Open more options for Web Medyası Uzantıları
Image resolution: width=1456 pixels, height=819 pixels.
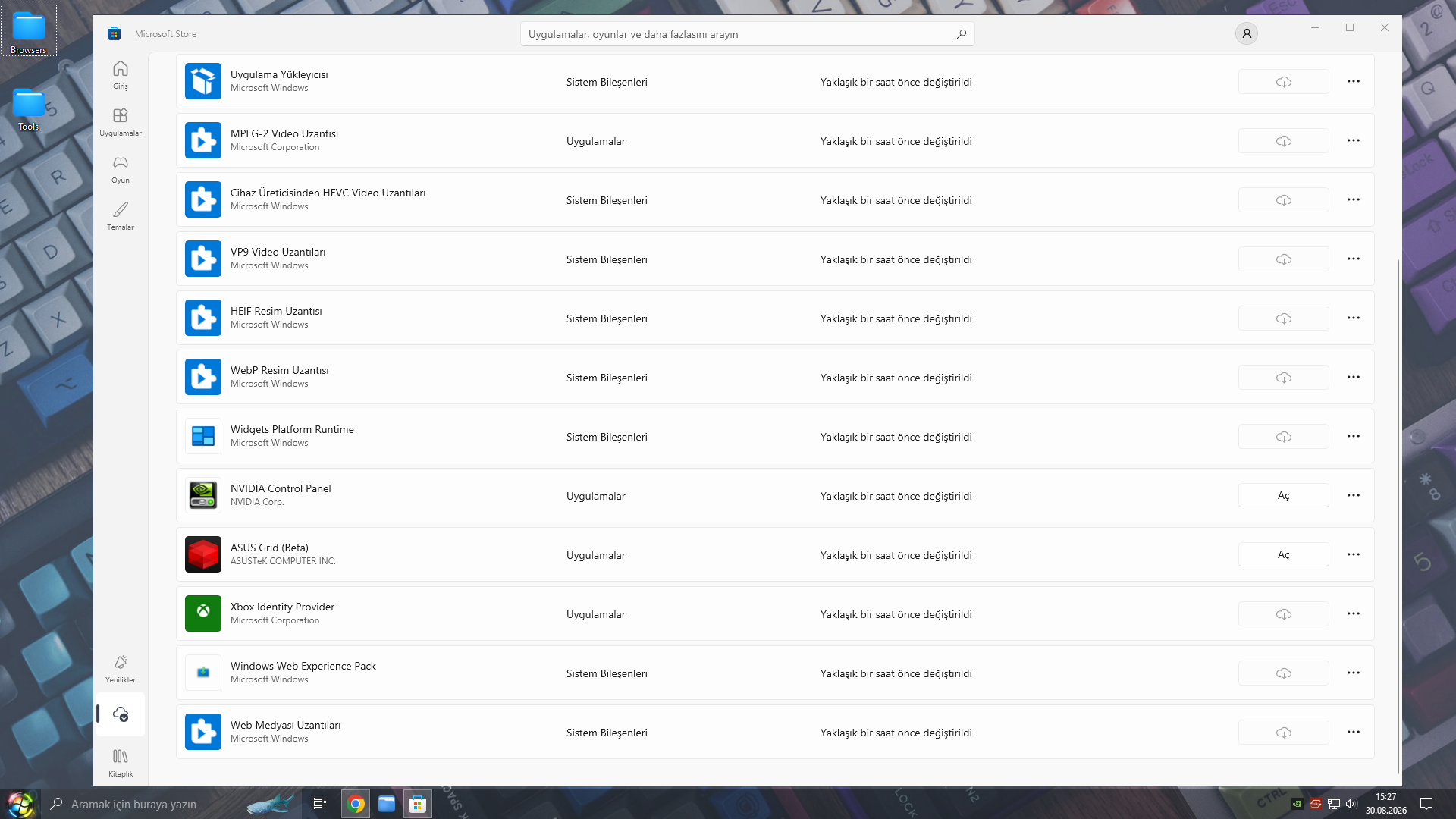1354,732
